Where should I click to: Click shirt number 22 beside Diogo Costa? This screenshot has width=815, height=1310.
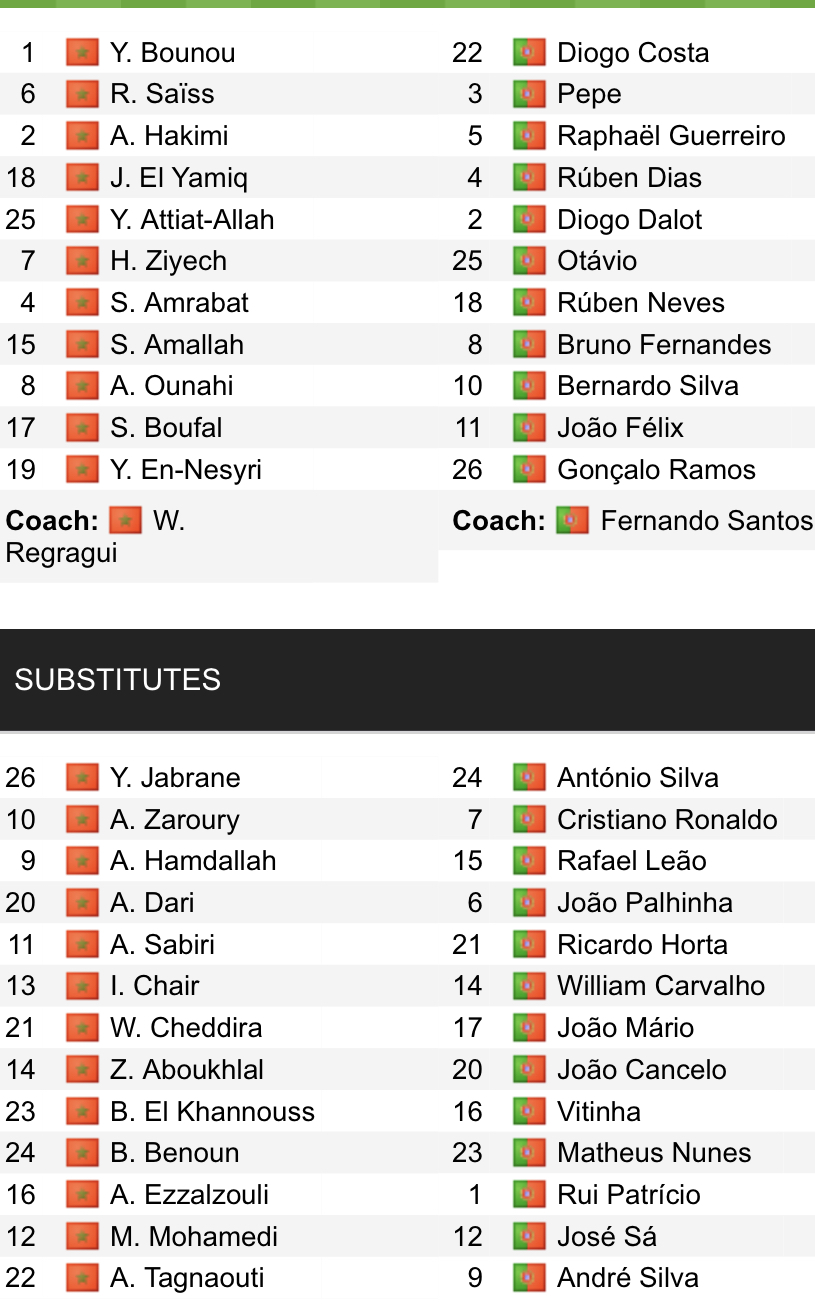pos(467,52)
